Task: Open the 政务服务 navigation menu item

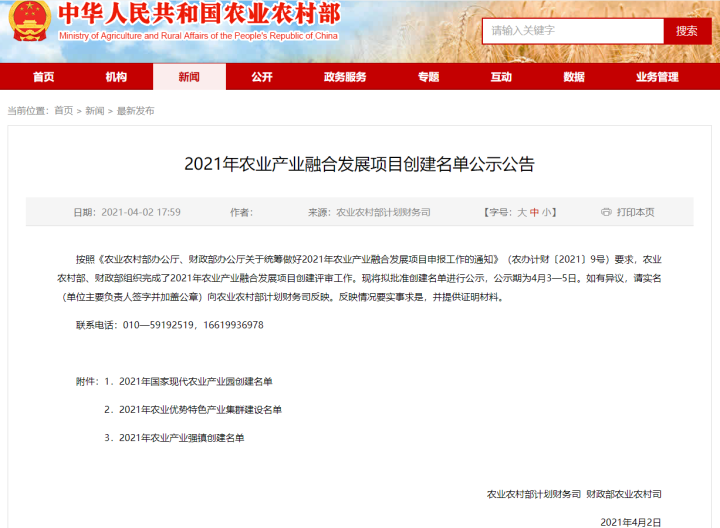Action: click(345, 77)
